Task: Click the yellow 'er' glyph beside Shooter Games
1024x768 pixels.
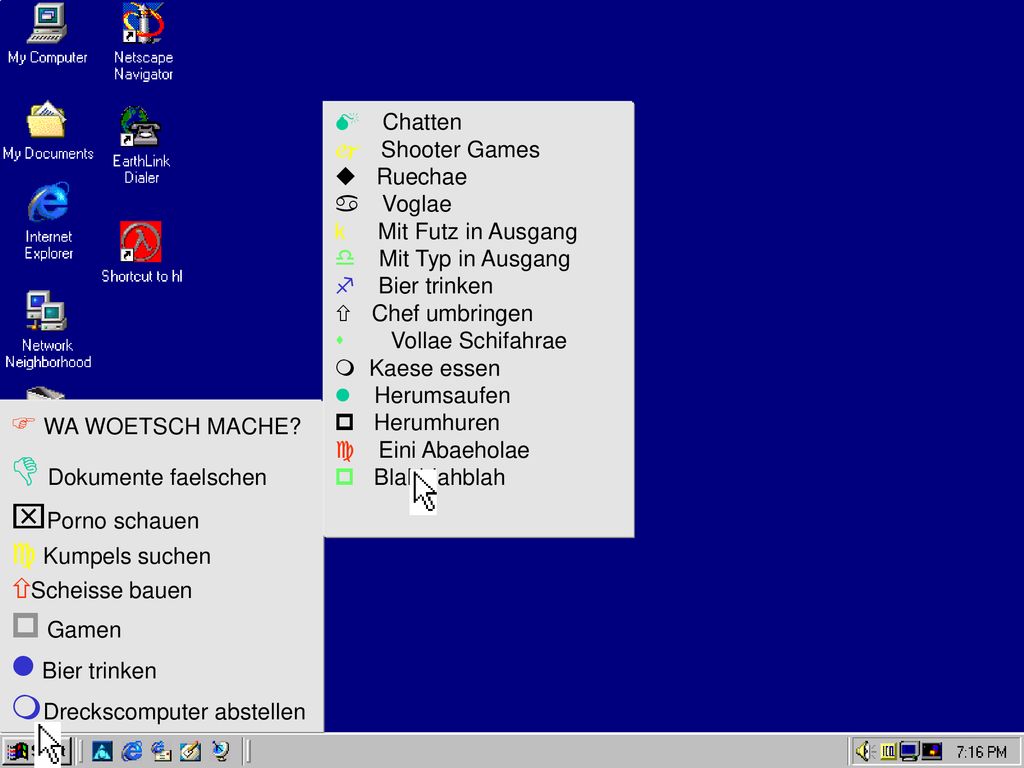Action: (x=347, y=151)
